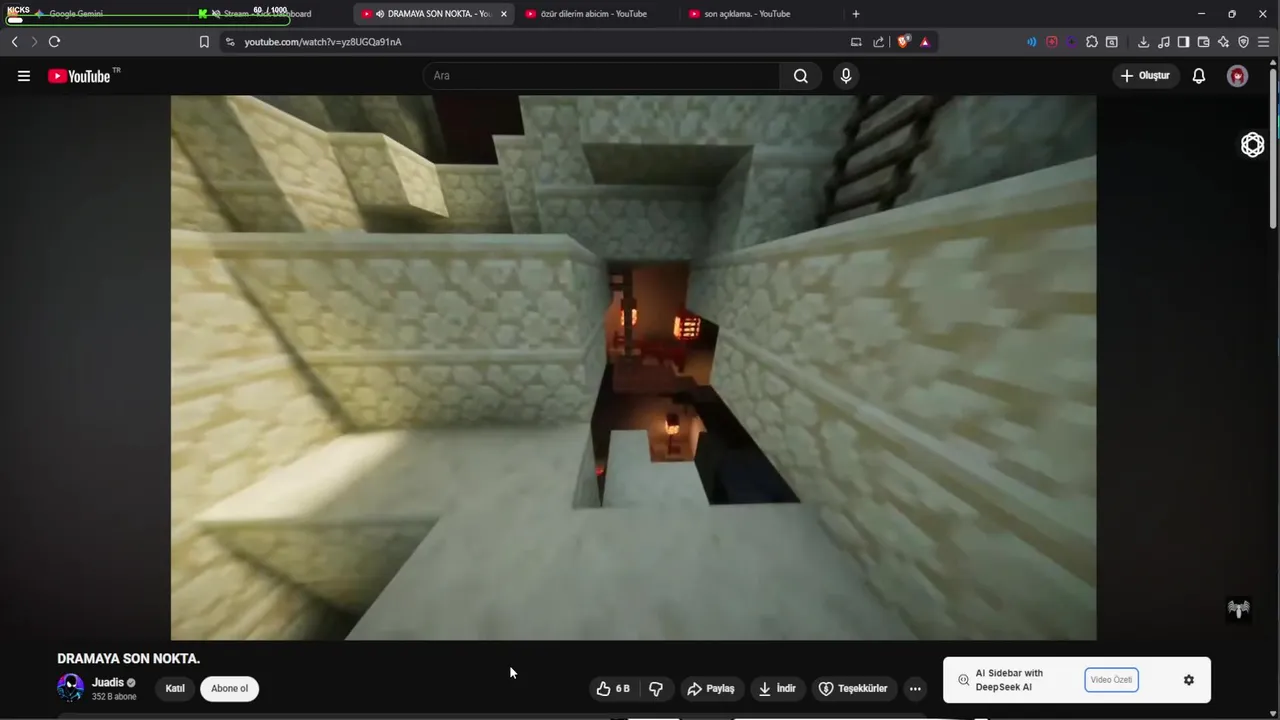
Task: Click the window-with-magnifier toolbar icon
Action: pyautogui.click(x=1112, y=42)
